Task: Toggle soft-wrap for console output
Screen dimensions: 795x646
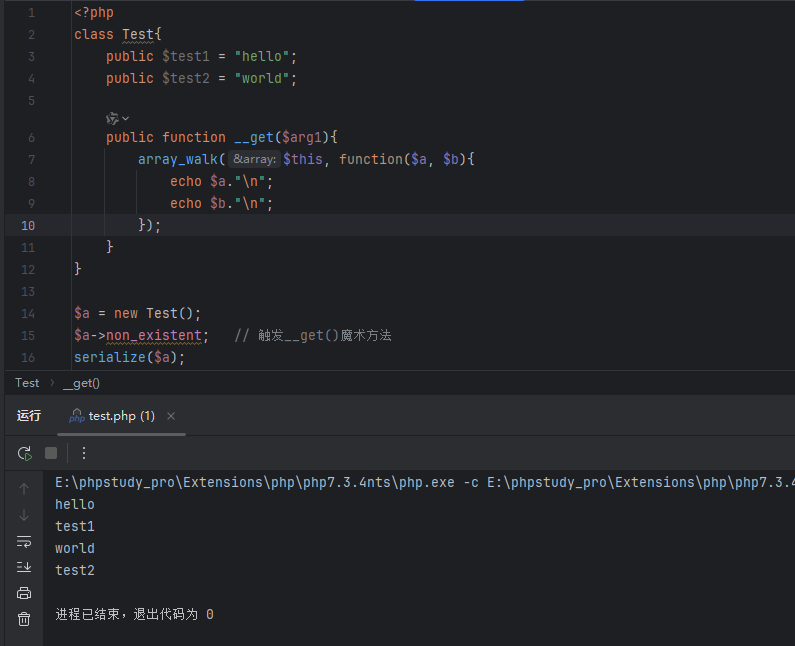Action: point(24,541)
